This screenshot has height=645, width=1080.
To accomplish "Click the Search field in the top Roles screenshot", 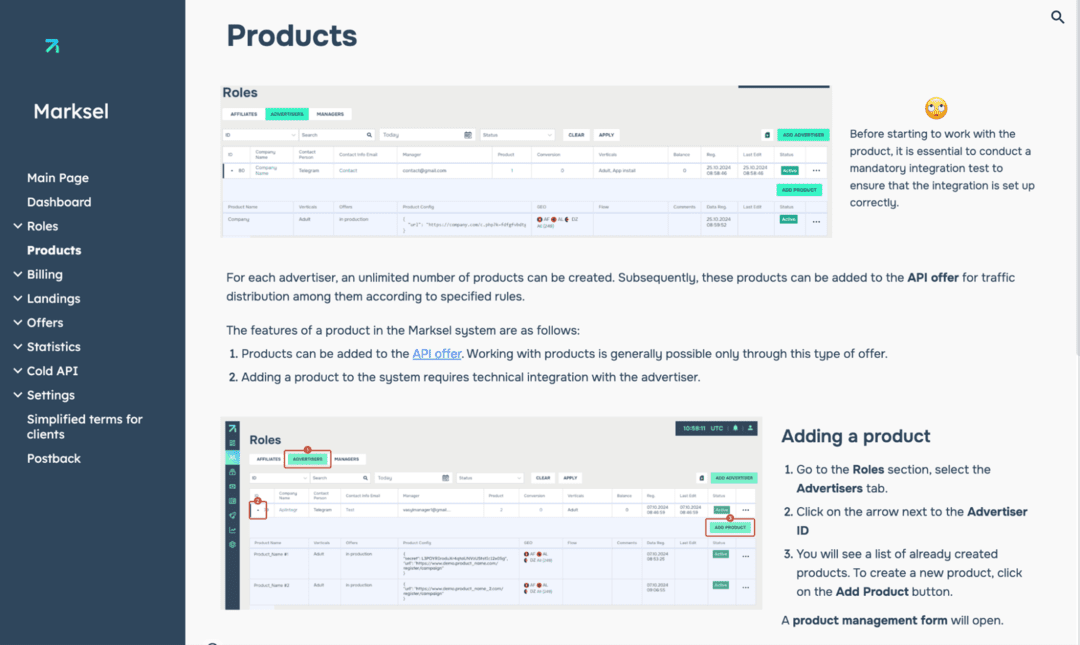I will coord(337,135).
